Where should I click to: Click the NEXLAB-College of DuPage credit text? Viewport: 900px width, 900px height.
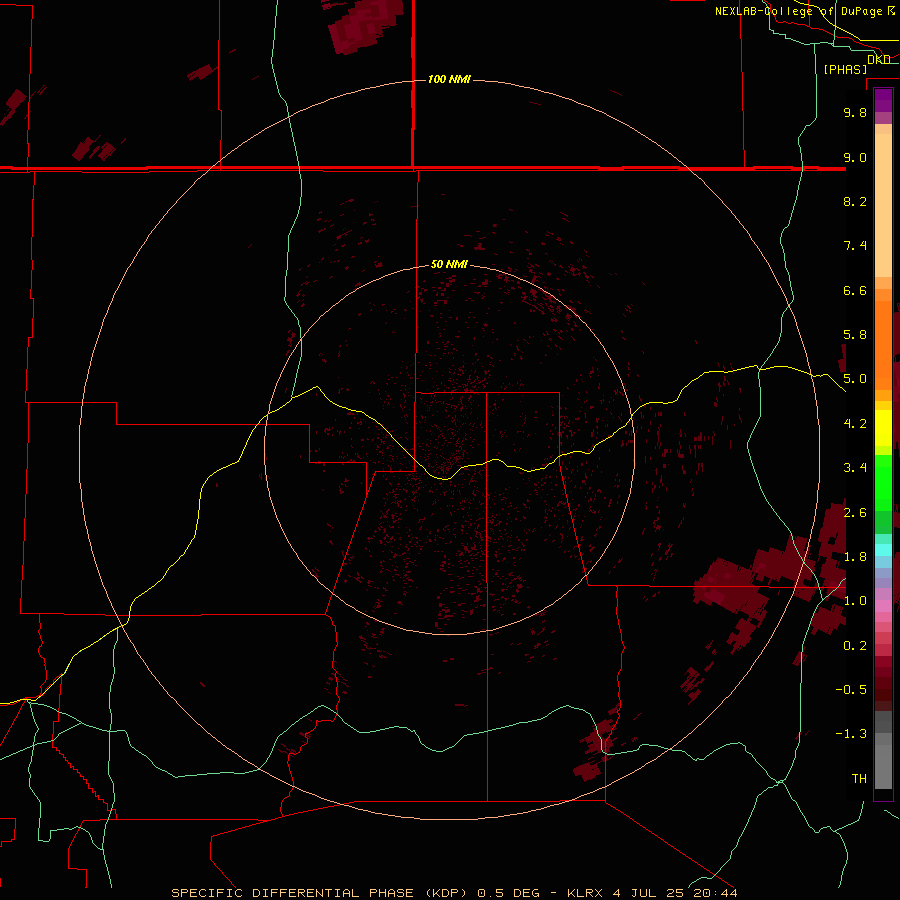click(x=798, y=11)
